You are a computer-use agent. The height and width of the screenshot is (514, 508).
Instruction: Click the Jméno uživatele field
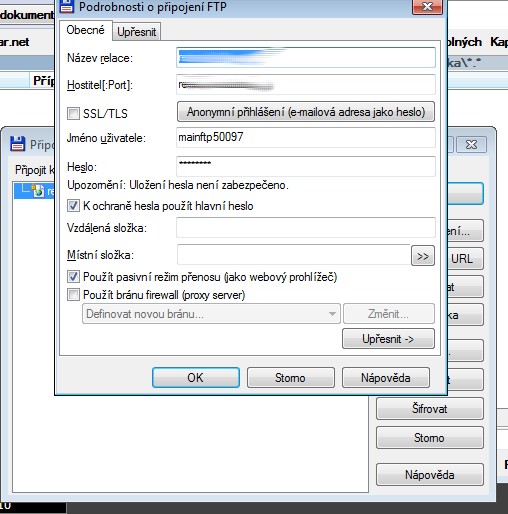click(x=306, y=137)
